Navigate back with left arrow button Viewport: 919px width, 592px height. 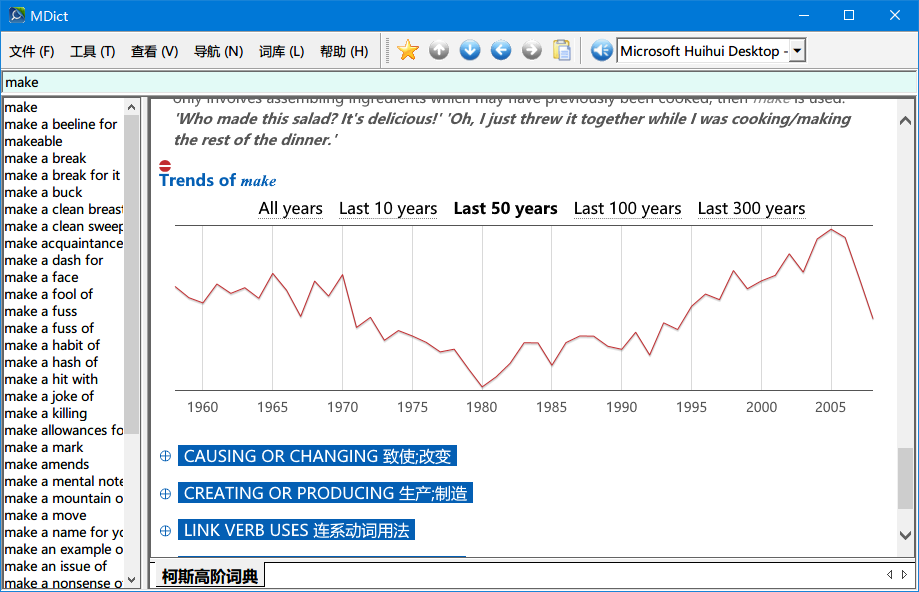click(501, 51)
